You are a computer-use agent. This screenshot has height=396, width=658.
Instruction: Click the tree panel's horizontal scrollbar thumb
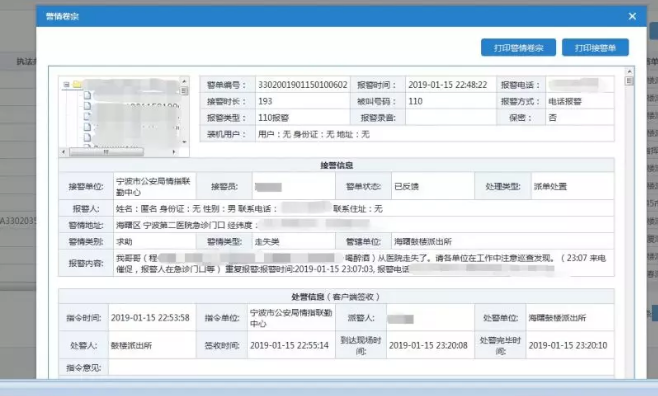pyautogui.click(x=106, y=151)
